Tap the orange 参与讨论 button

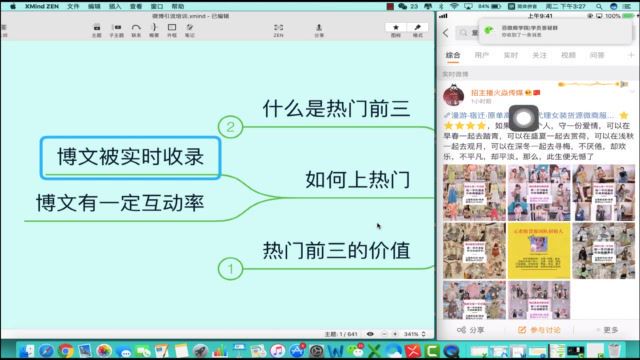click(539, 330)
